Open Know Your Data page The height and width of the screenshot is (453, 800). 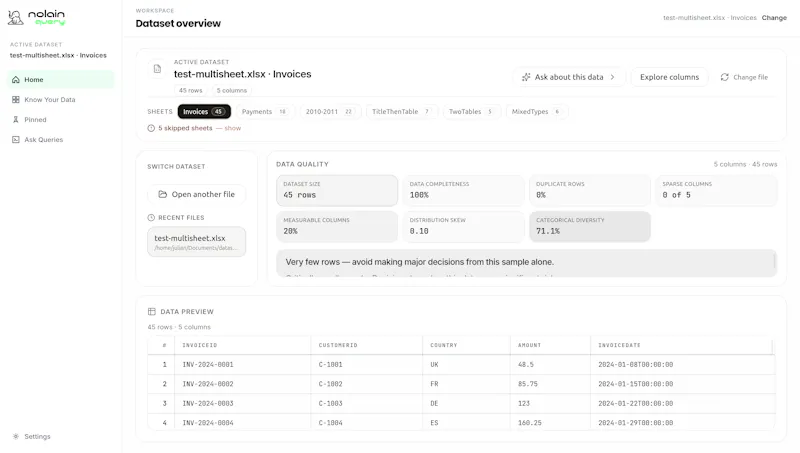[60, 99]
